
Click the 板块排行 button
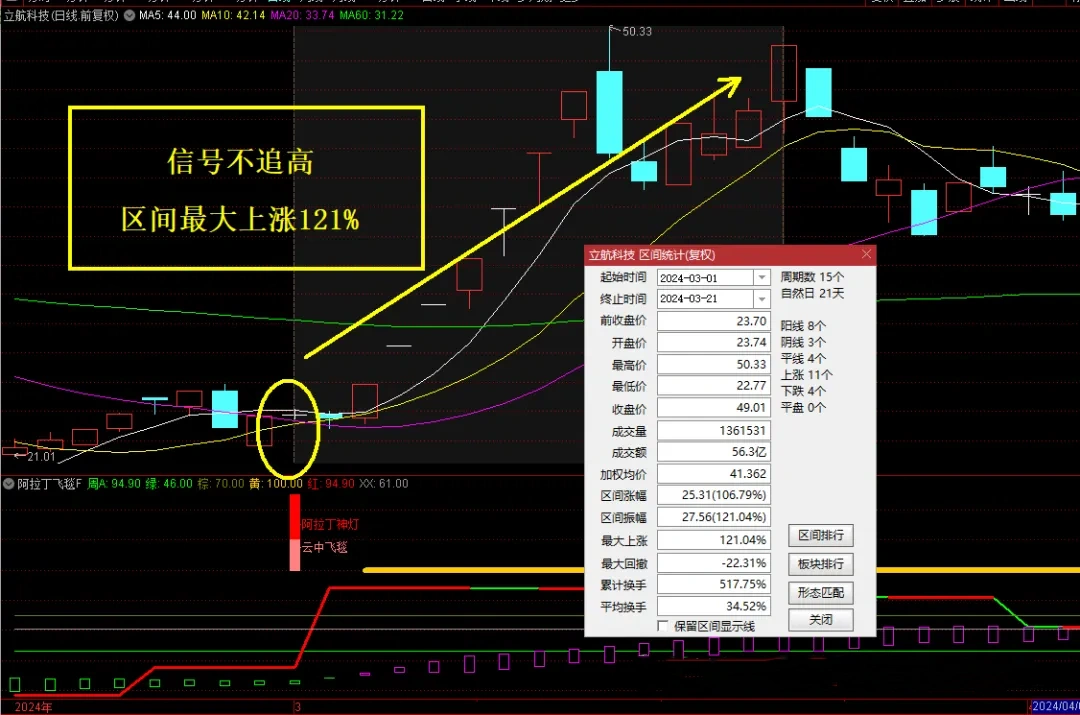(820, 564)
